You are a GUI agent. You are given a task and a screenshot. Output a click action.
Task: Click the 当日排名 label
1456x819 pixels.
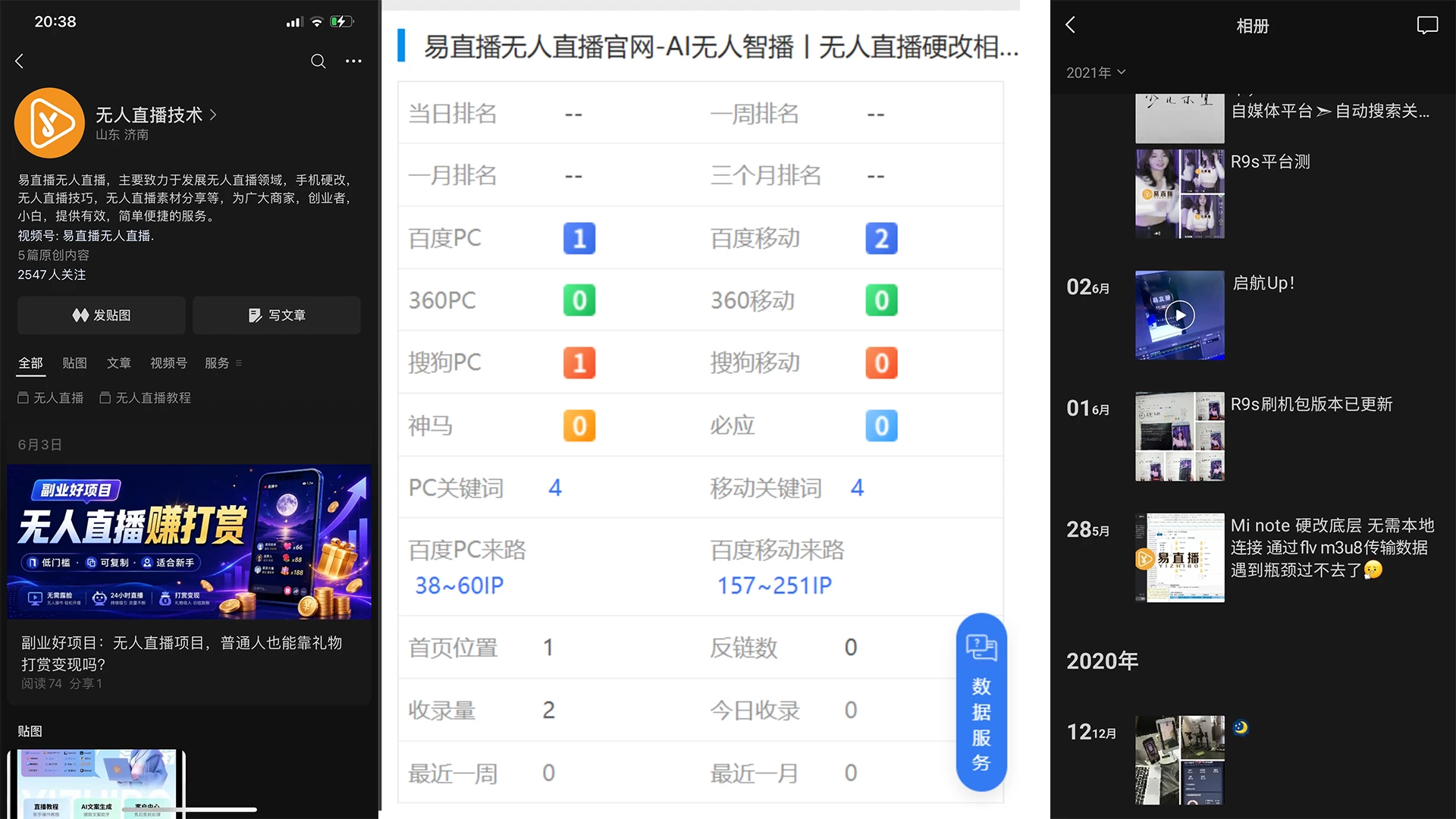click(x=453, y=114)
